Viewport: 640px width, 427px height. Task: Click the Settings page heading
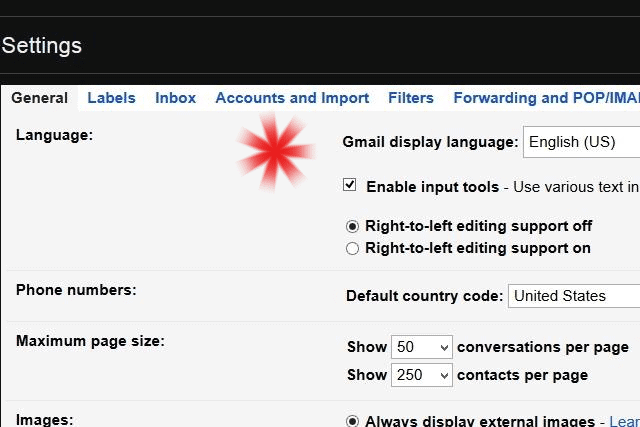click(42, 46)
